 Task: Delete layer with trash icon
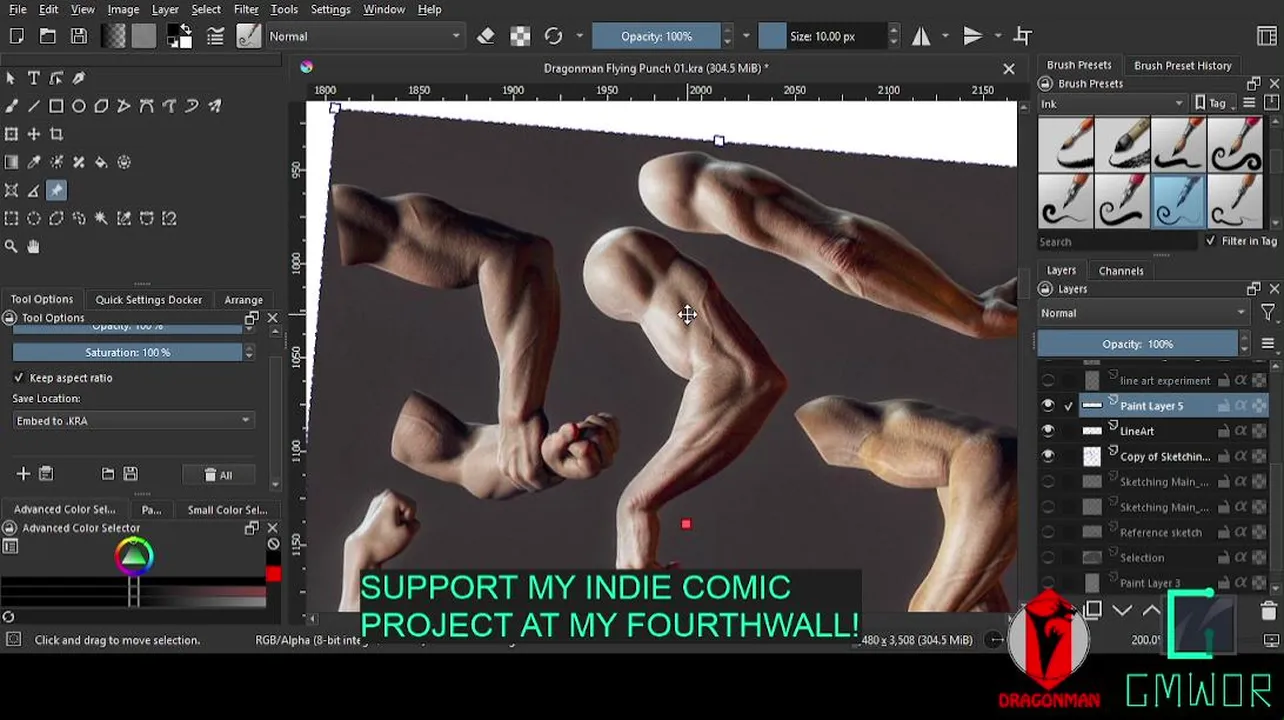click(1268, 610)
